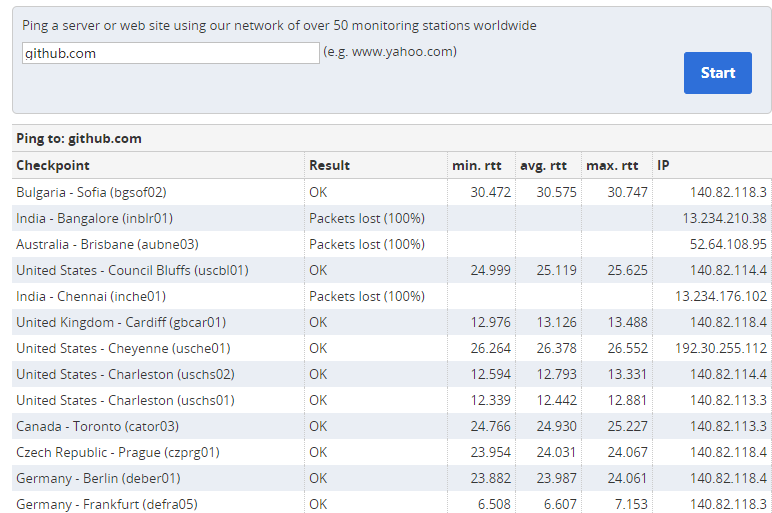
Task: Focus the github.com host input field
Action: tap(171, 53)
